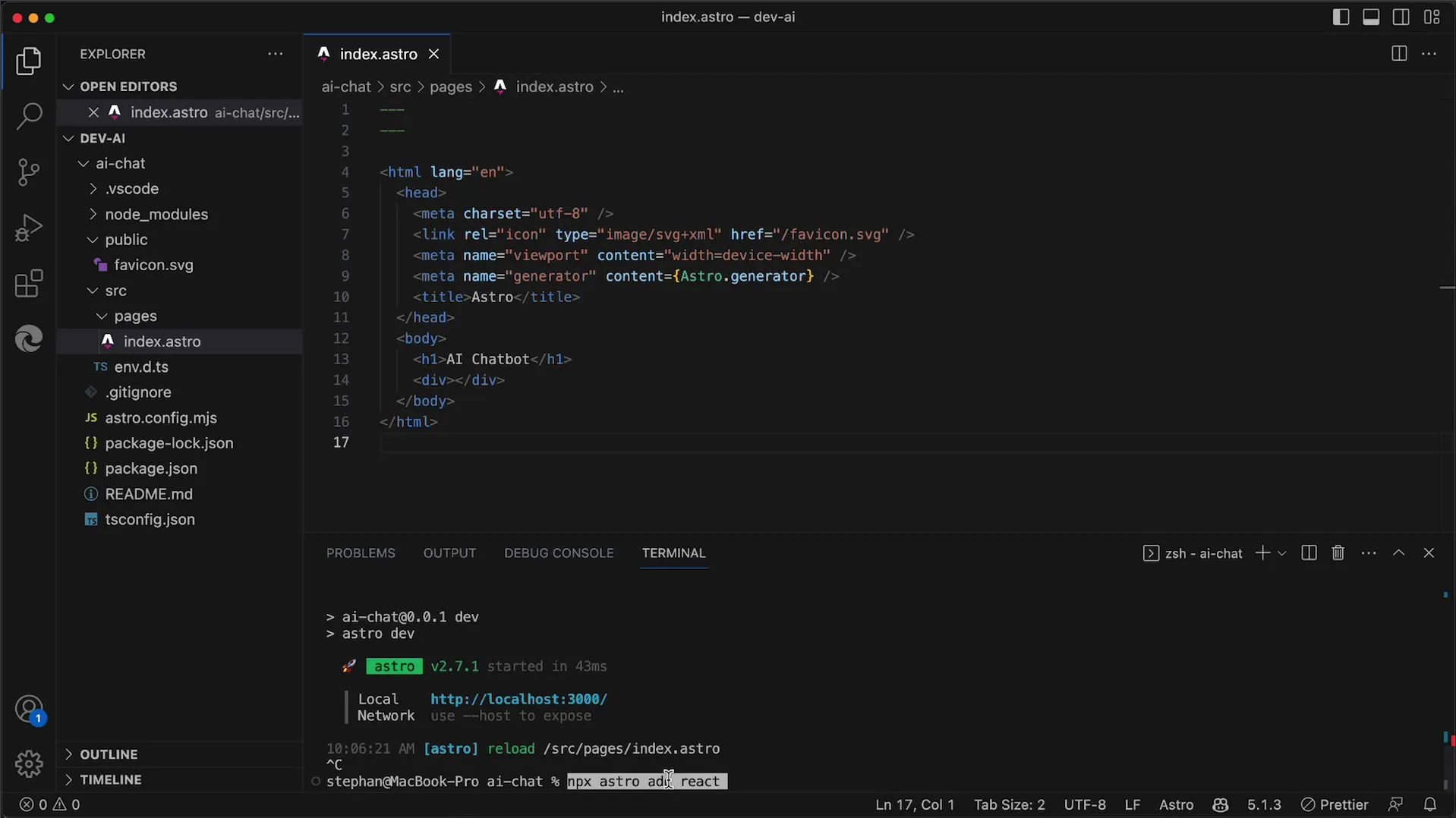Screen dimensions: 1456x818
Task: Select the zsh - ai-chat terminal
Action: click(x=1193, y=553)
